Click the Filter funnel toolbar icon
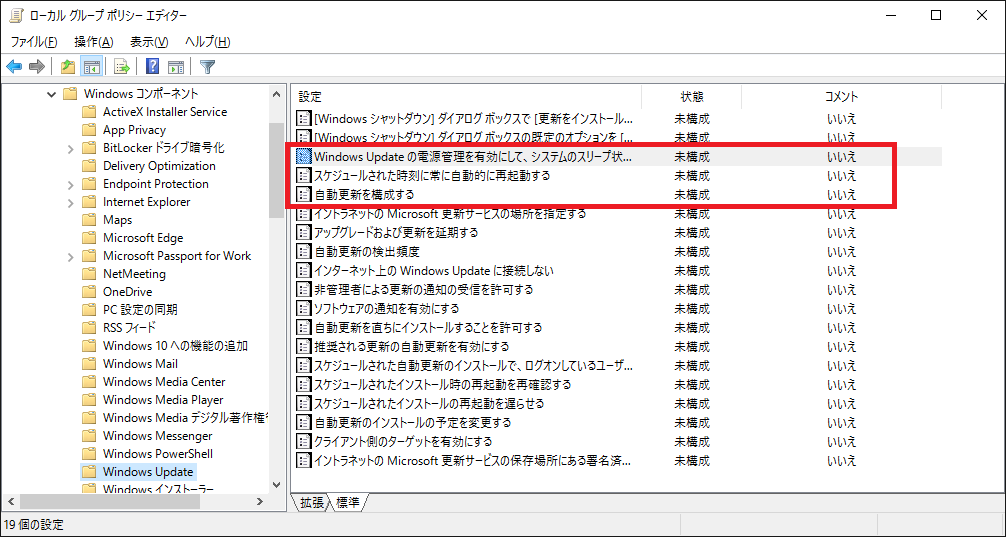The width and height of the screenshot is (1006, 537). click(x=207, y=67)
